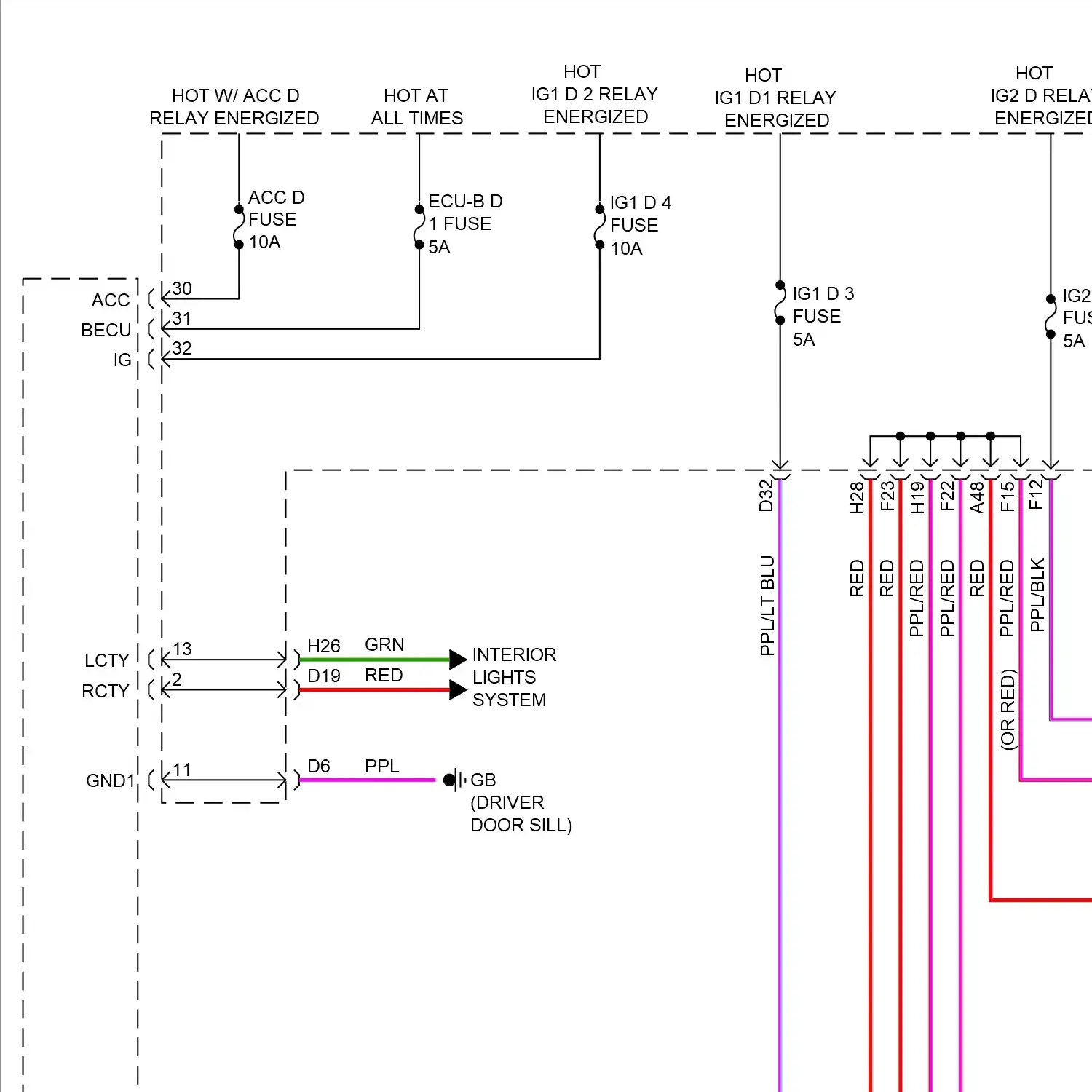Click pin number 30

click(x=182, y=289)
